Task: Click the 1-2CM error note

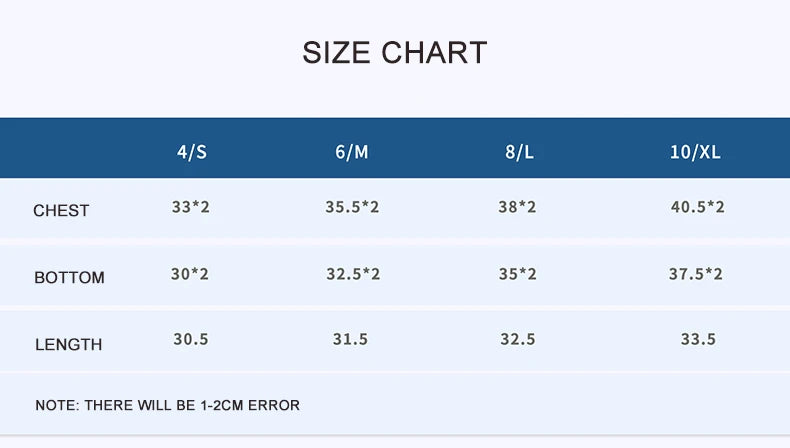Action: click(x=167, y=406)
